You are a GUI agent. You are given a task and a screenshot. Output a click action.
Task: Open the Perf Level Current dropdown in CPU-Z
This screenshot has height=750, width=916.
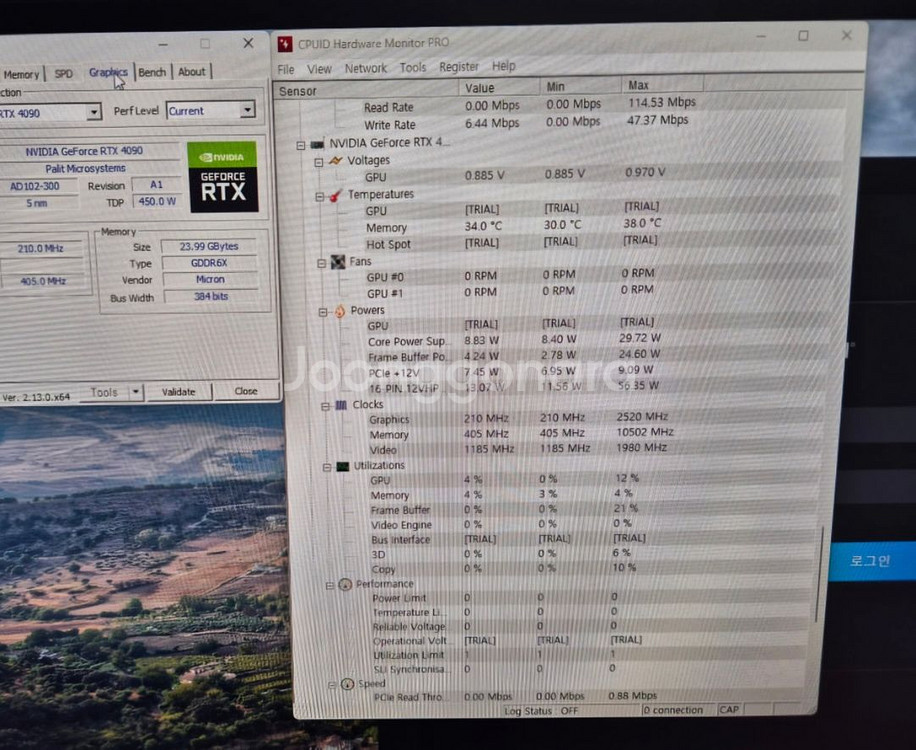pyautogui.click(x=248, y=109)
